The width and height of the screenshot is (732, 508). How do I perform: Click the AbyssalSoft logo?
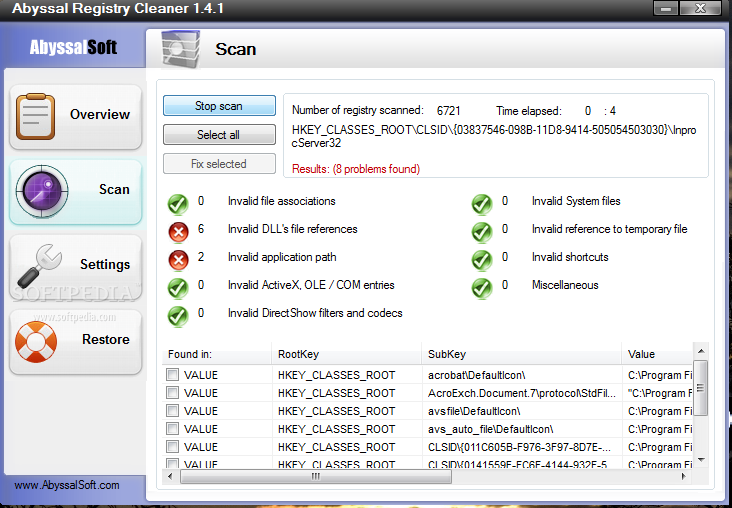click(x=73, y=47)
